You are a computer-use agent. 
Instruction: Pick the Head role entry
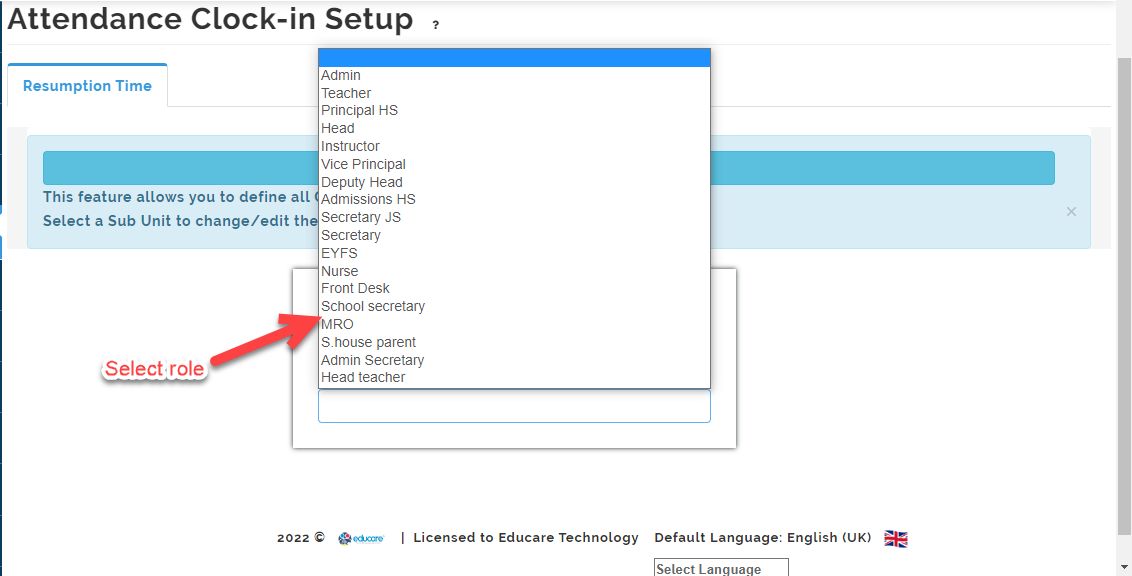514,128
